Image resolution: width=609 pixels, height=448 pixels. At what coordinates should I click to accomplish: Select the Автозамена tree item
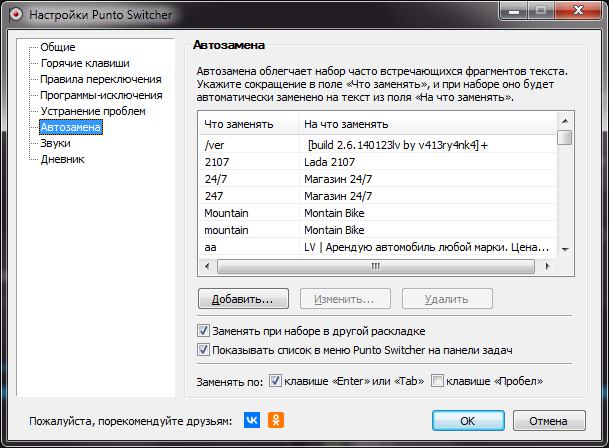pyautogui.click(x=71, y=127)
